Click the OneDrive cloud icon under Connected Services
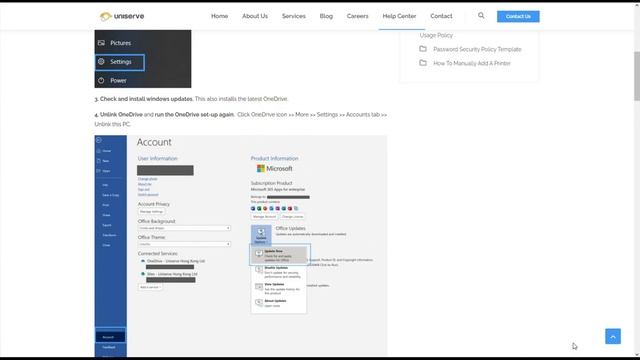Image resolution: width=640 pixels, height=360 pixels. (x=143, y=261)
